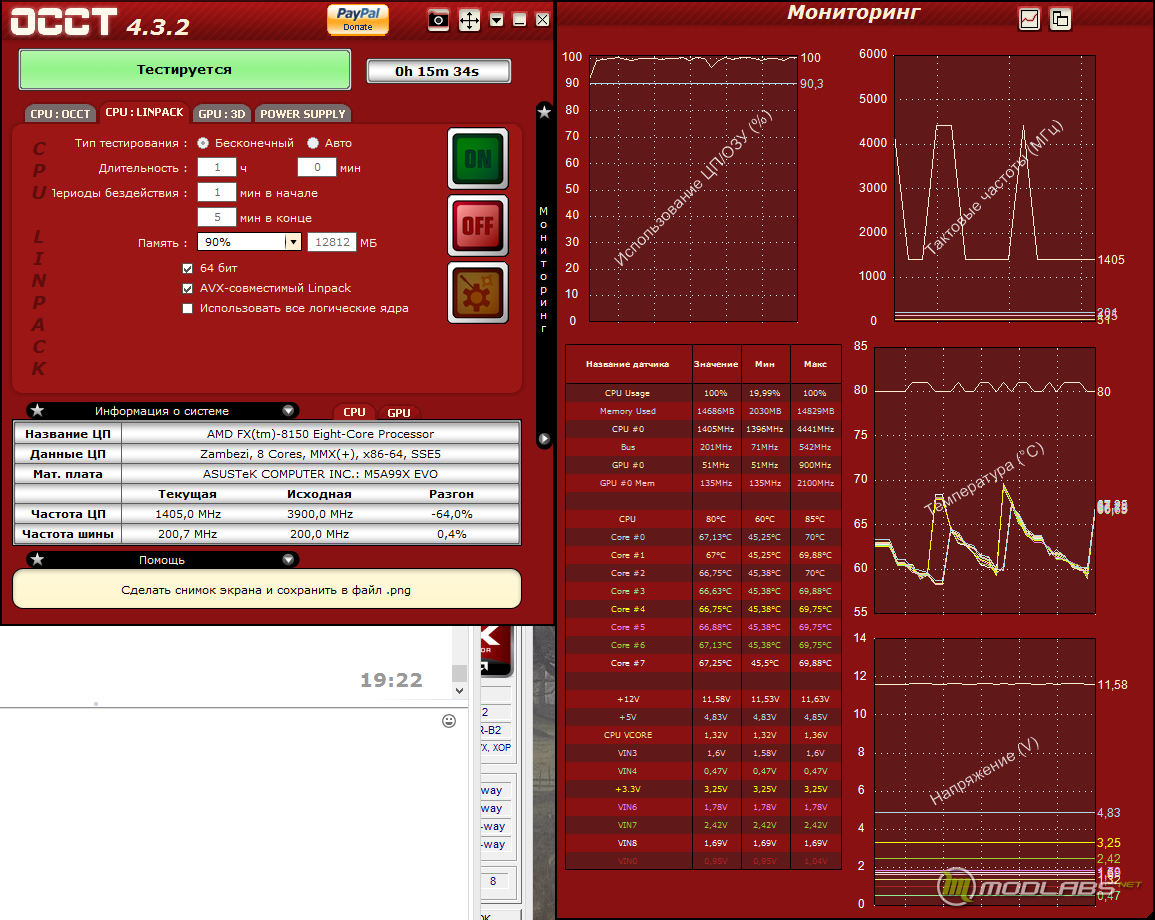
Task: Click the VIN8 sensor row label
Action: click(628, 843)
